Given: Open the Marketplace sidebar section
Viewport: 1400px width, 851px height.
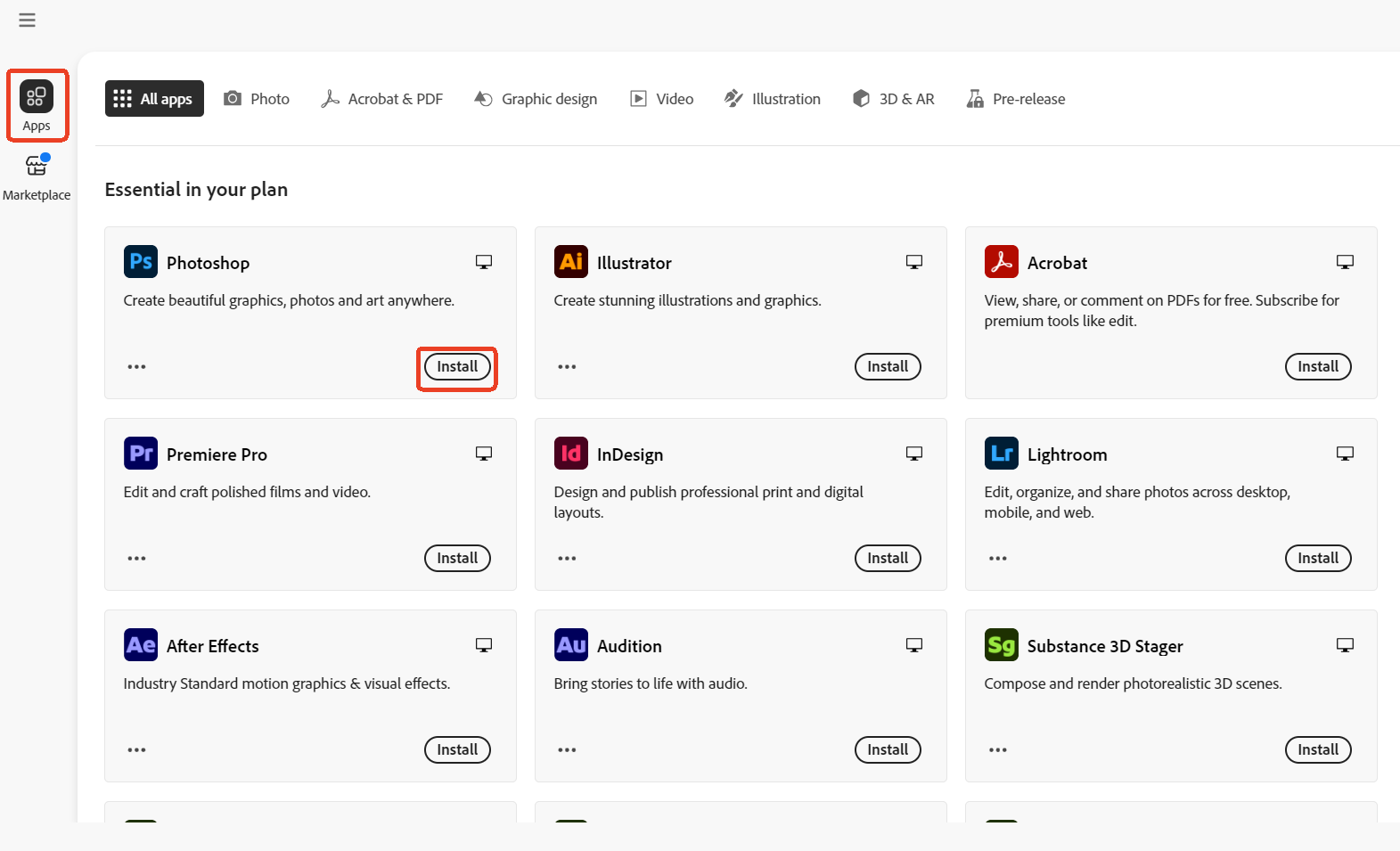Looking at the screenshot, I should click(37, 177).
